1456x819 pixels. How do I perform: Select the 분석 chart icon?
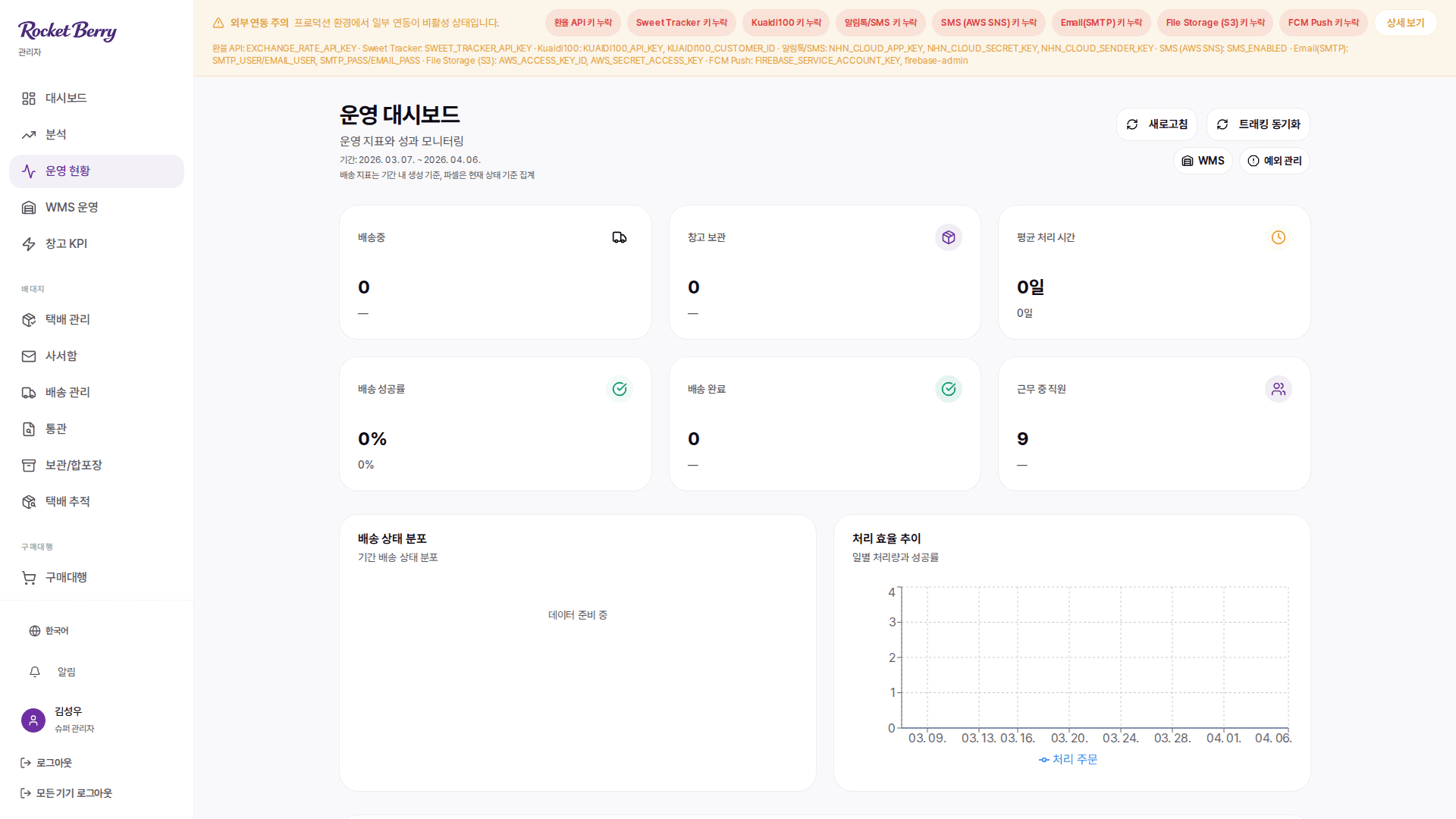click(29, 134)
